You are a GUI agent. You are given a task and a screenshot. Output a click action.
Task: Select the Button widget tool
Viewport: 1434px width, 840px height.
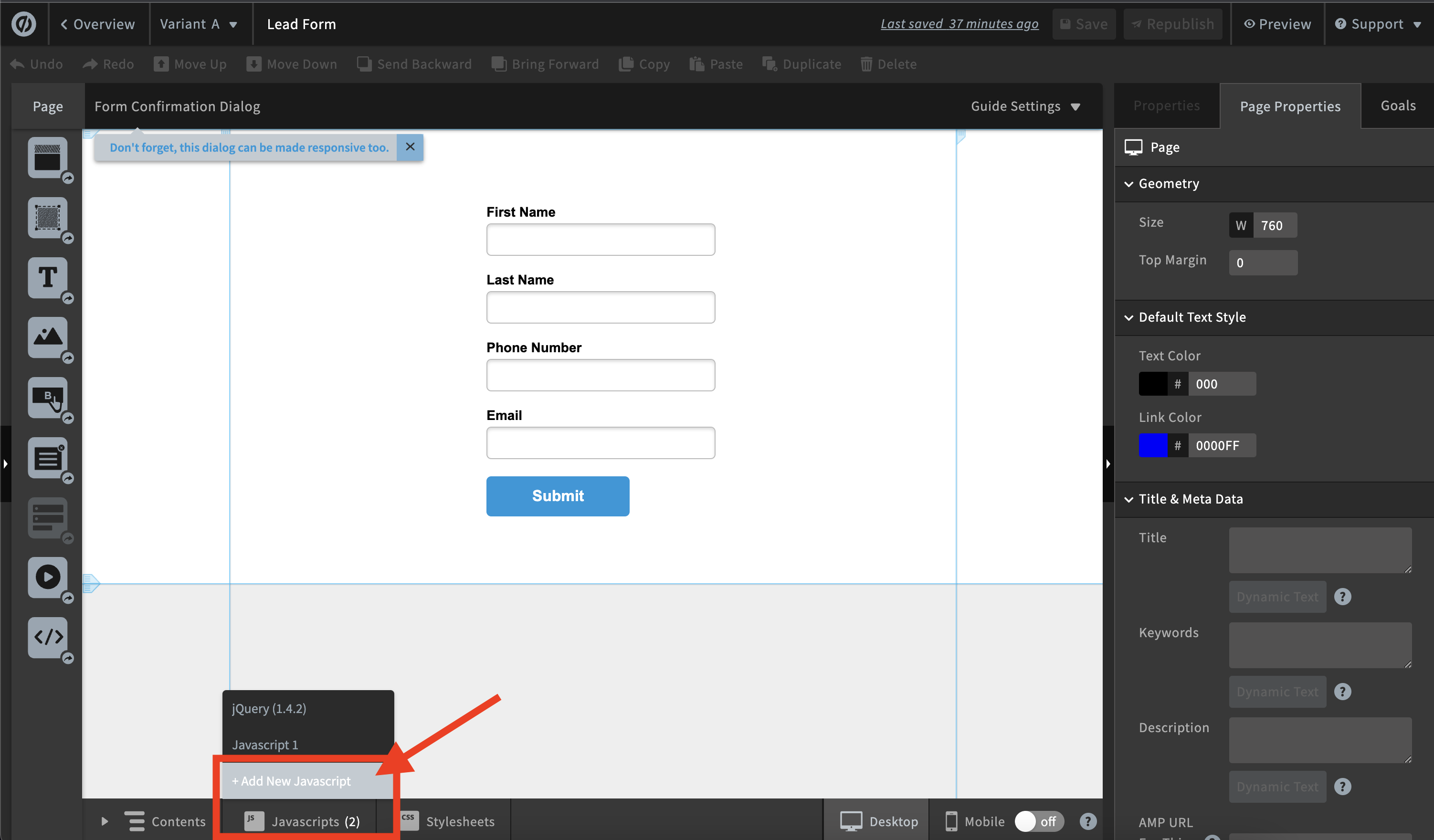click(x=47, y=398)
